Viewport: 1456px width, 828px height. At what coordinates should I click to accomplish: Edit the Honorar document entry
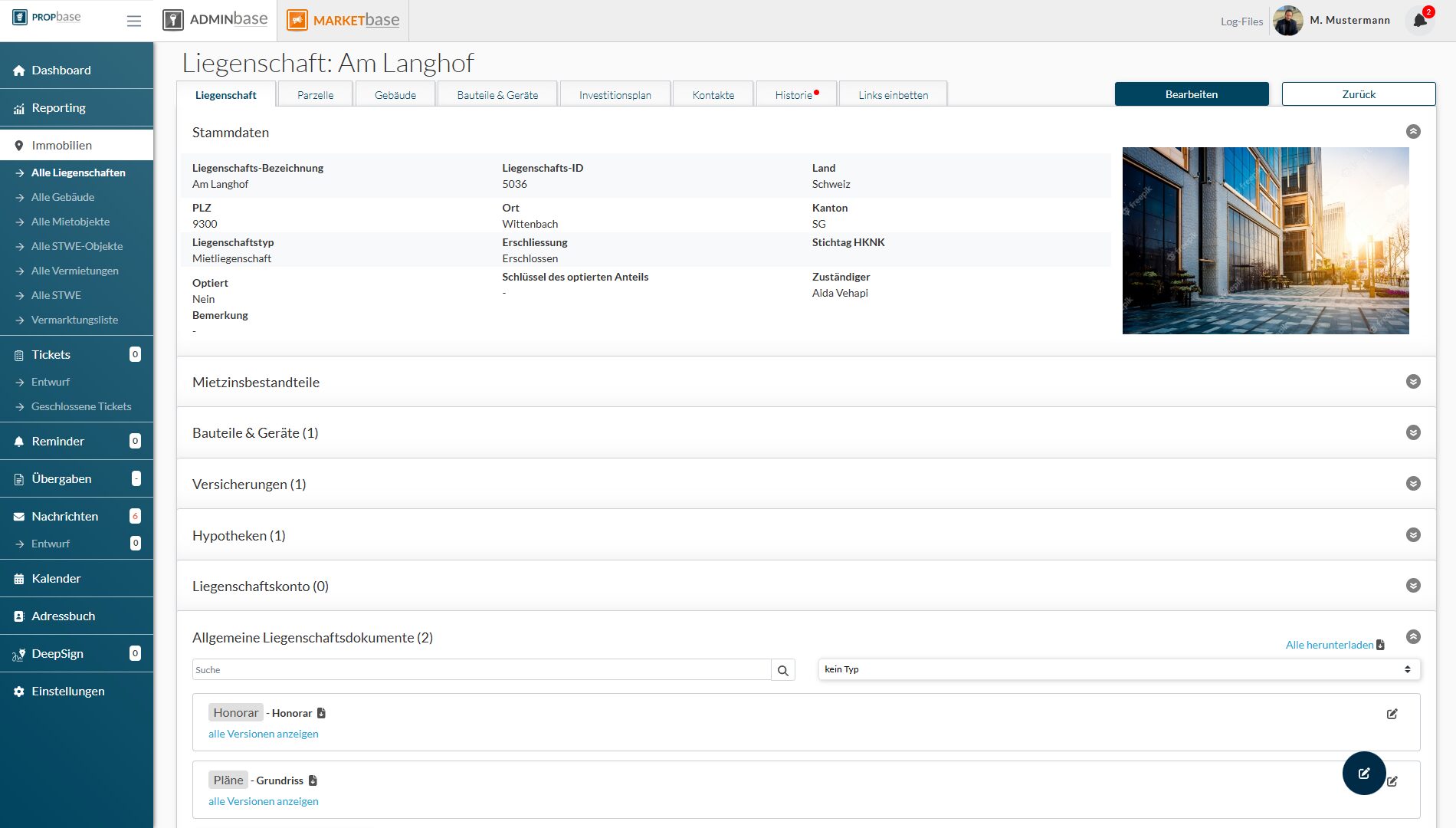point(1392,714)
